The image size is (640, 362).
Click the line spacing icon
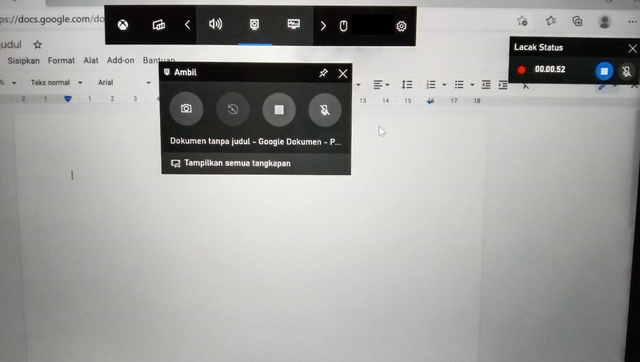point(407,84)
